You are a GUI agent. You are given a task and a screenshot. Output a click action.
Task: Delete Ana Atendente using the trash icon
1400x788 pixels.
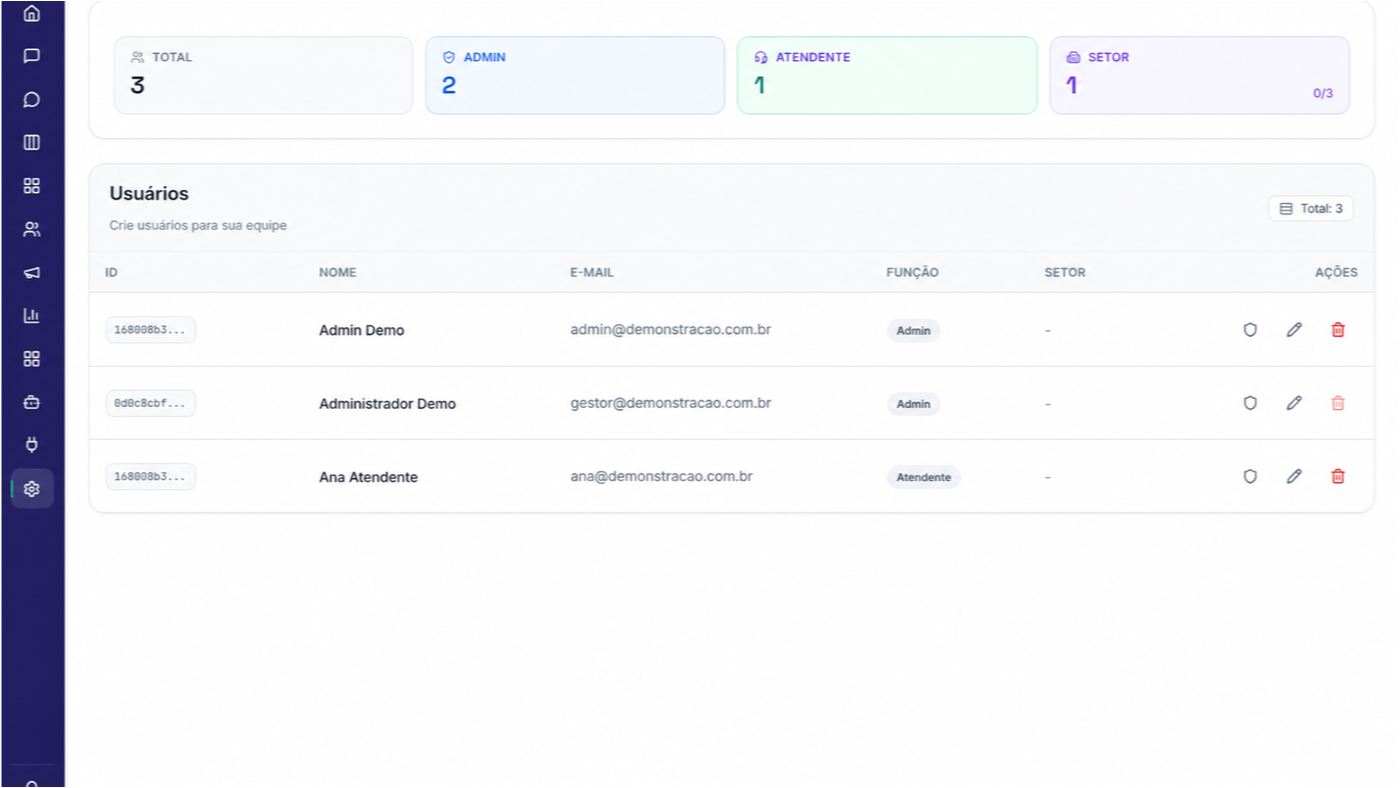coord(1338,476)
